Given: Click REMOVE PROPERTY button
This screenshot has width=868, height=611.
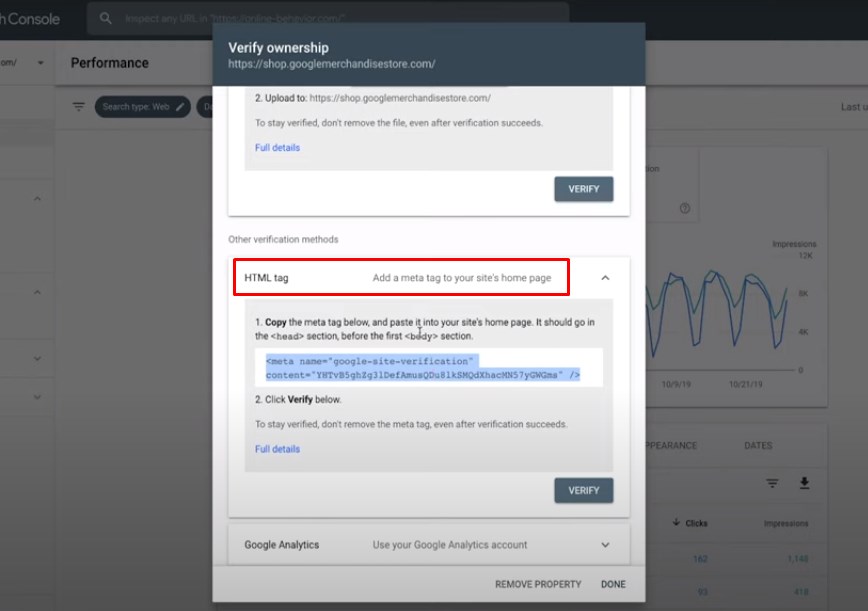Looking at the screenshot, I should 538,584.
